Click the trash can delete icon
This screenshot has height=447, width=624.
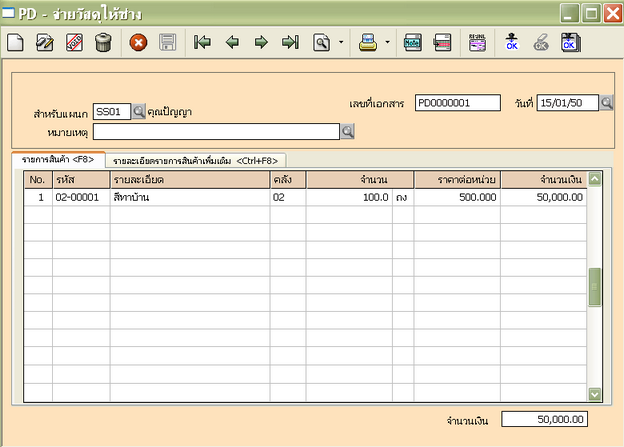point(103,42)
